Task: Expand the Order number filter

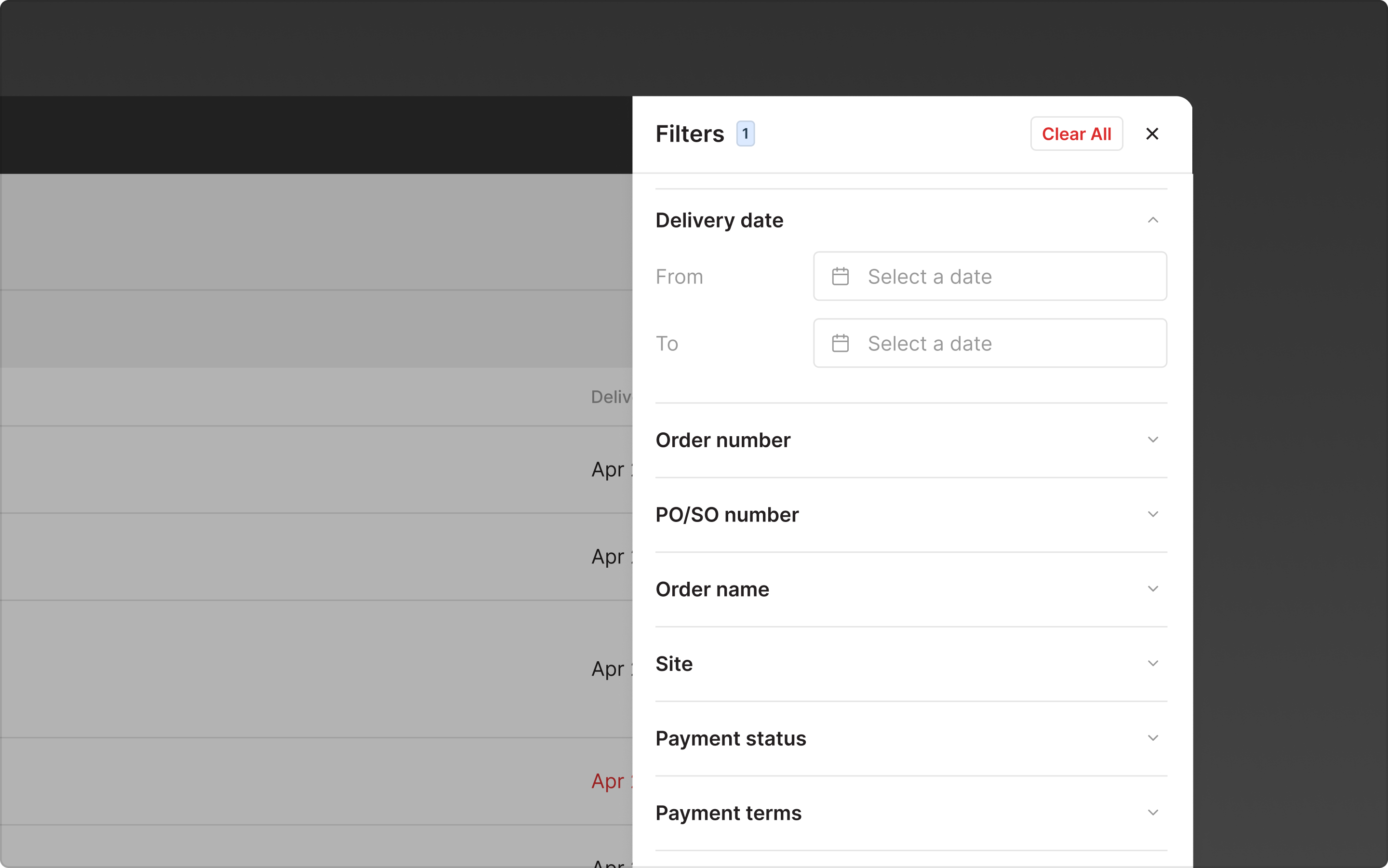Action: pyautogui.click(x=1153, y=439)
